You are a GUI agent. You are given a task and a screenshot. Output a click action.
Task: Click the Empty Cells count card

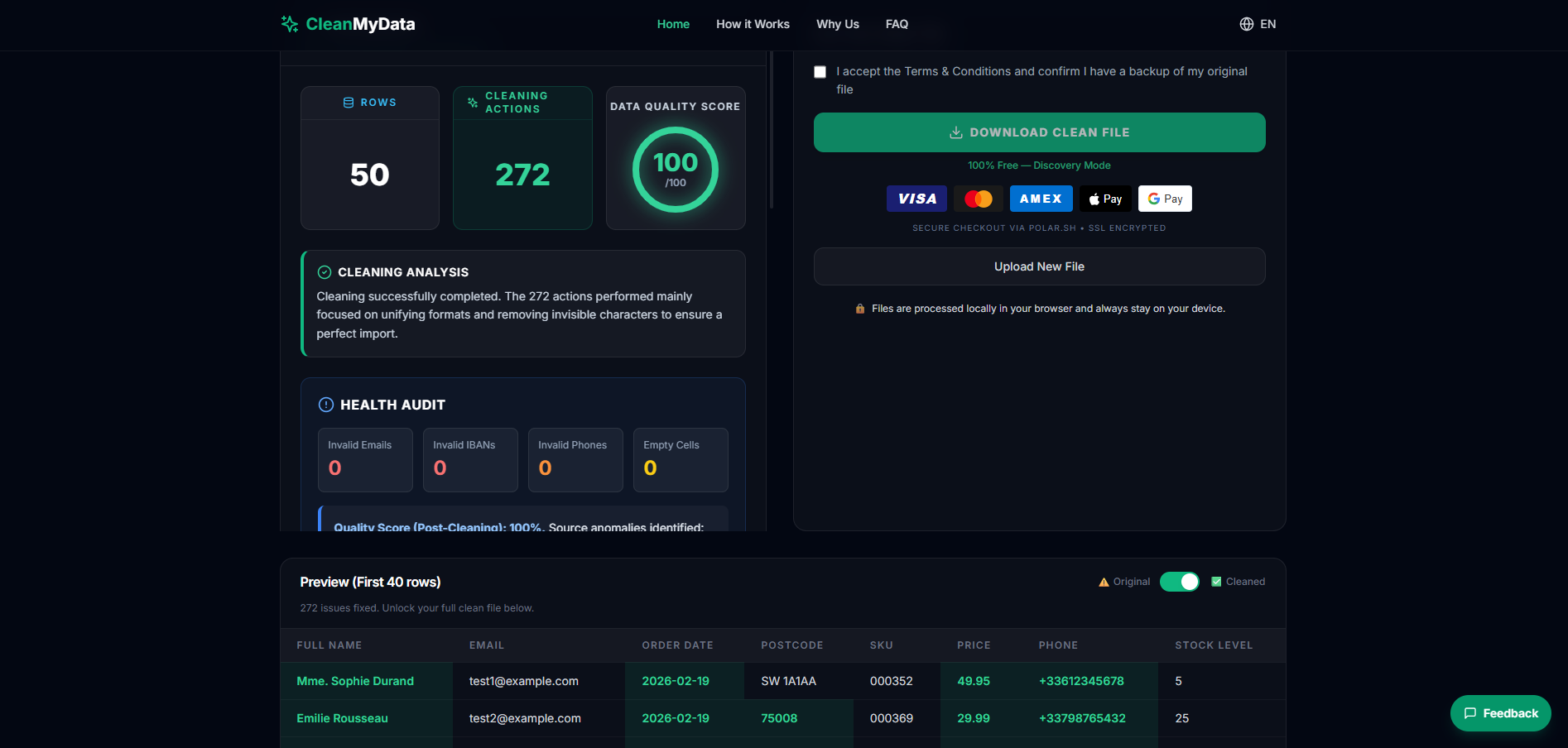pyautogui.click(x=681, y=460)
